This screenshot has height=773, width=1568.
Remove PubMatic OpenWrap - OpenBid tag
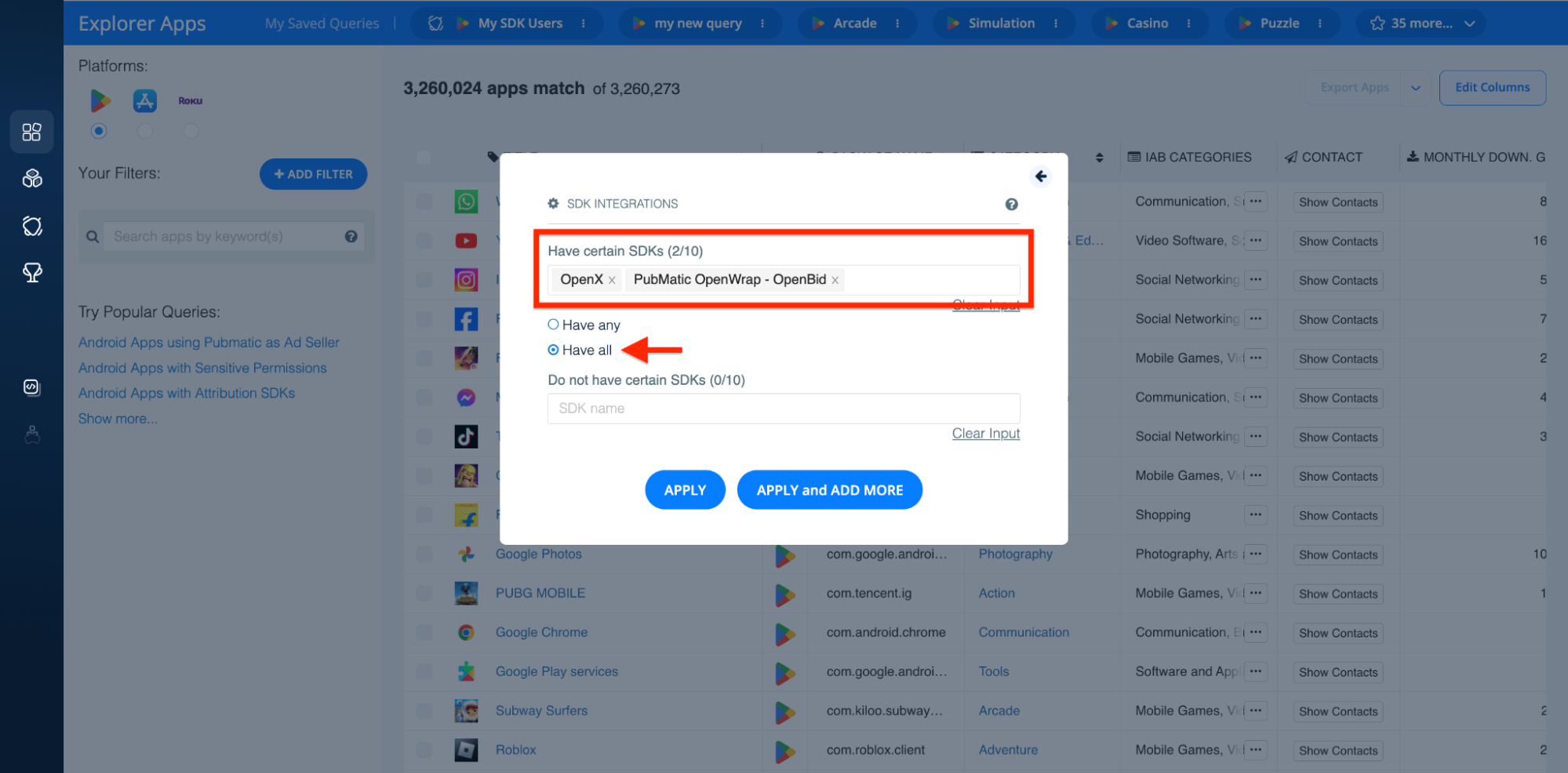(835, 280)
